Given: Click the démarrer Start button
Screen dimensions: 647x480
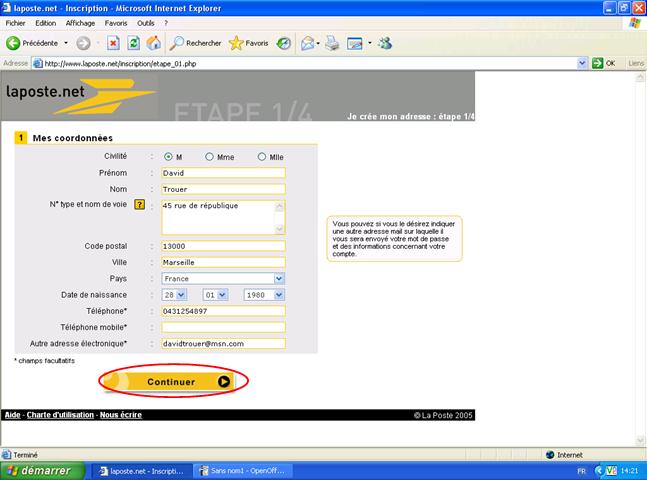Looking at the screenshot, I should click(x=42, y=471).
